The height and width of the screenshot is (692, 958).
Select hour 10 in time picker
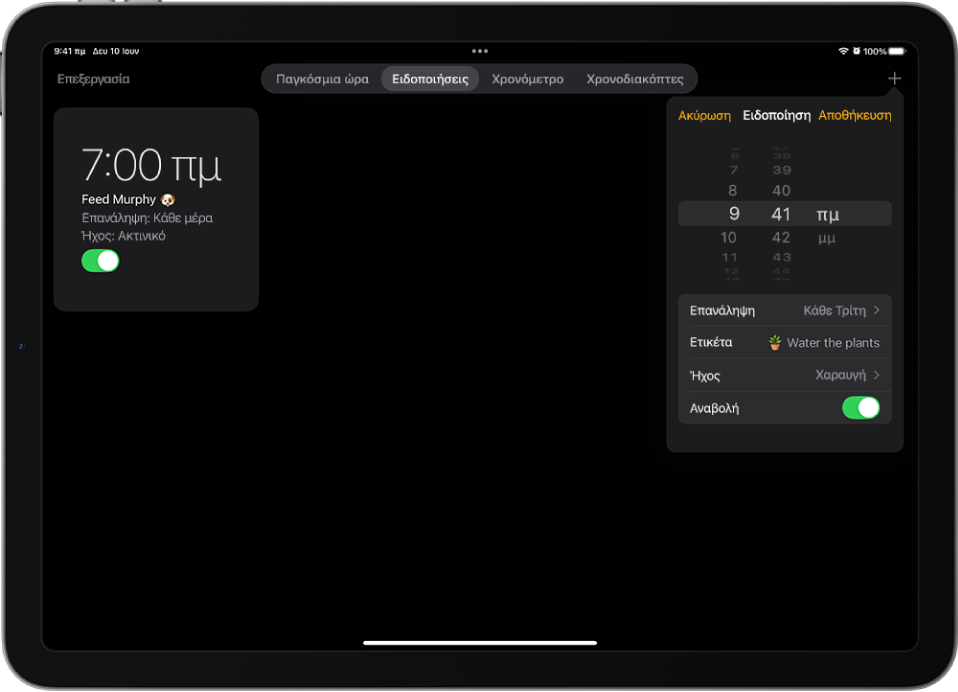coord(728,238)
